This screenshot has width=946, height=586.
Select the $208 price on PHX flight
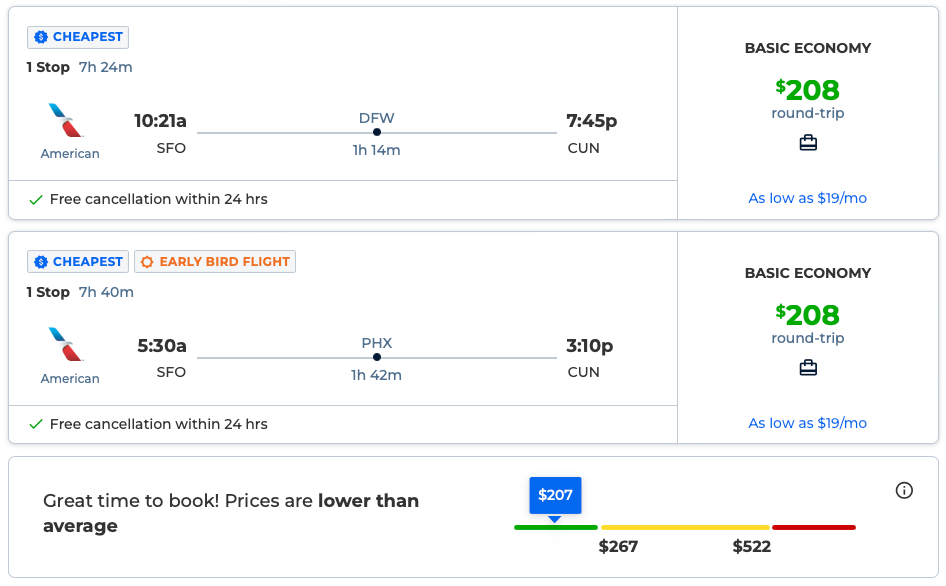pos(807,315)
